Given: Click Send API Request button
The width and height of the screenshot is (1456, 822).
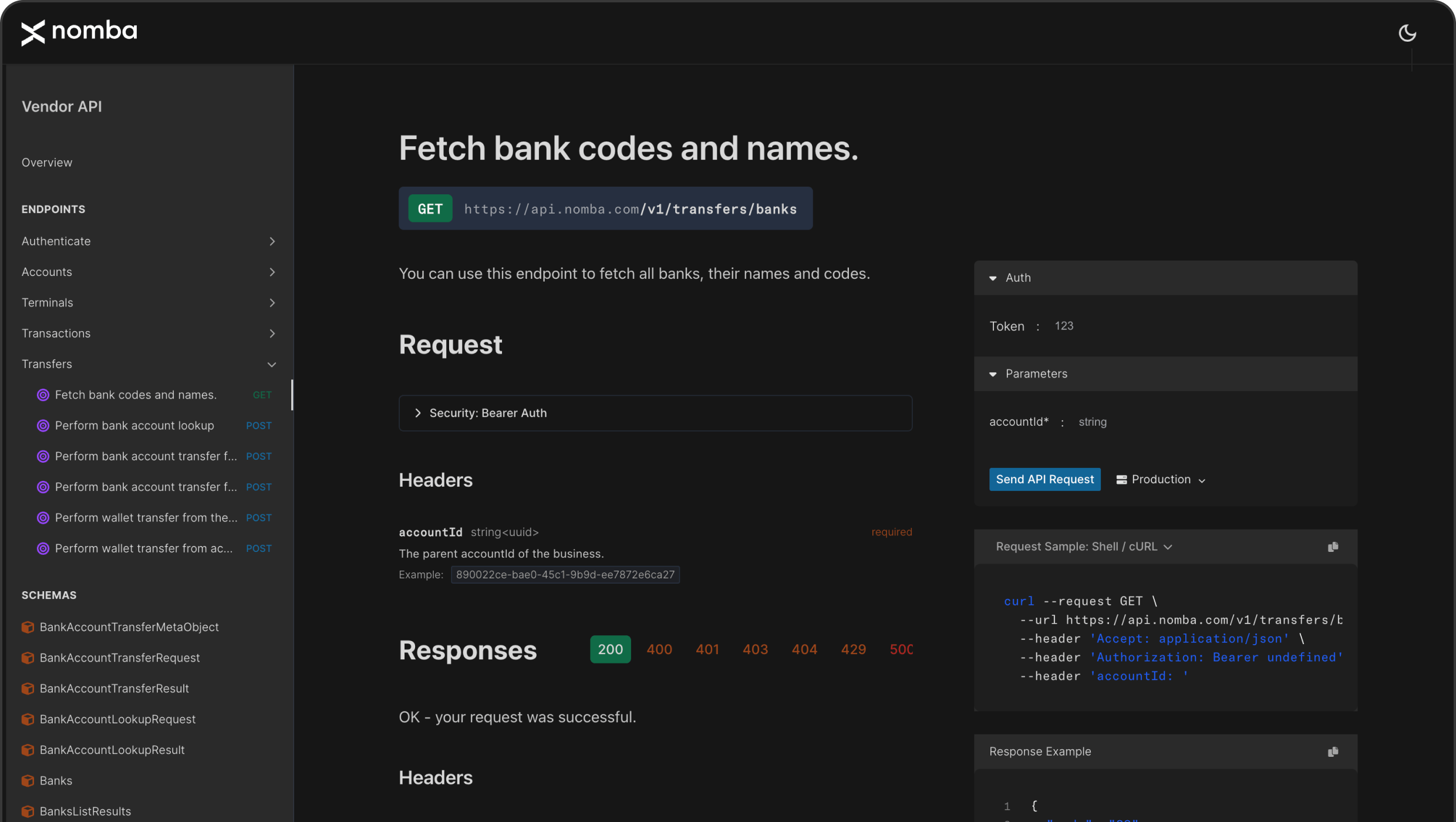Looking at the screenshot, I should [1044, 480].
